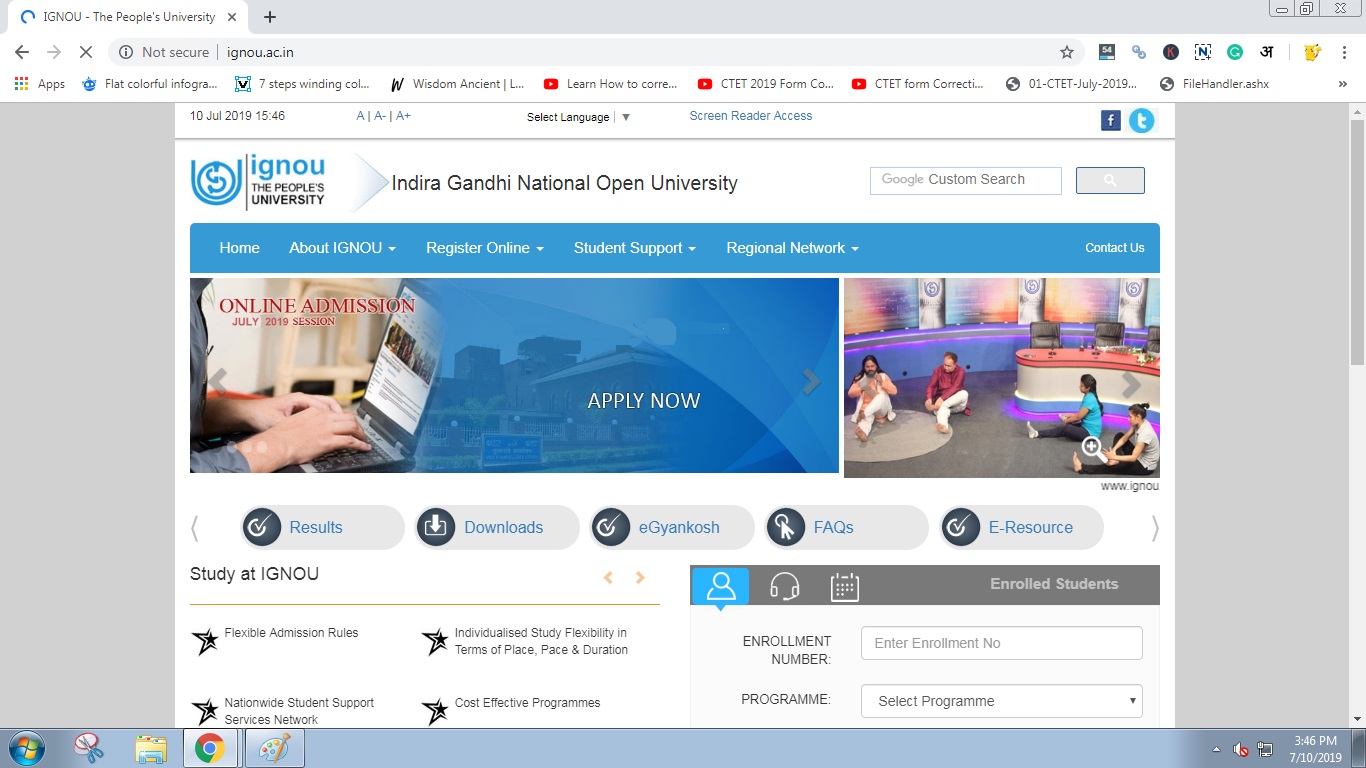
Task: Open the Downloads quick link
Action: coord(497,527)
